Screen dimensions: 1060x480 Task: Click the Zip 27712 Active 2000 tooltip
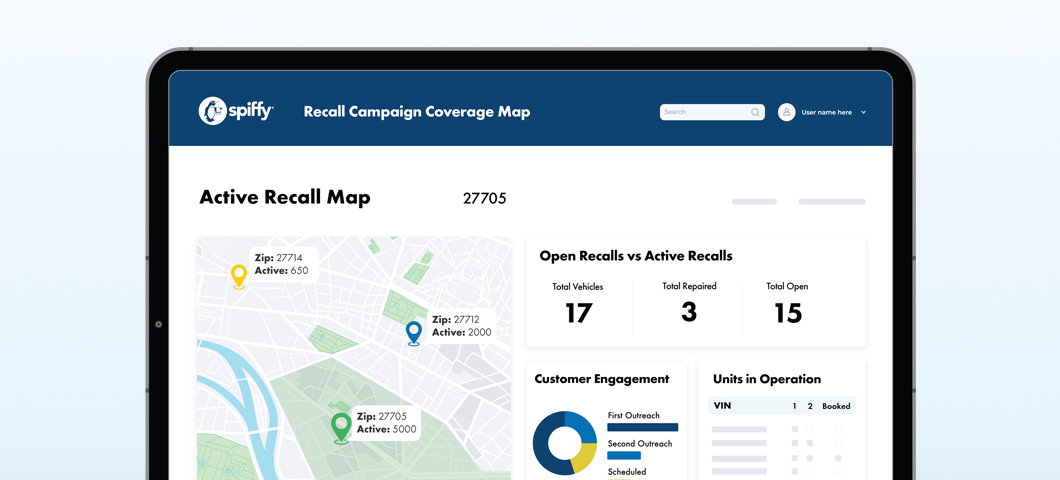tap(463, 326)
